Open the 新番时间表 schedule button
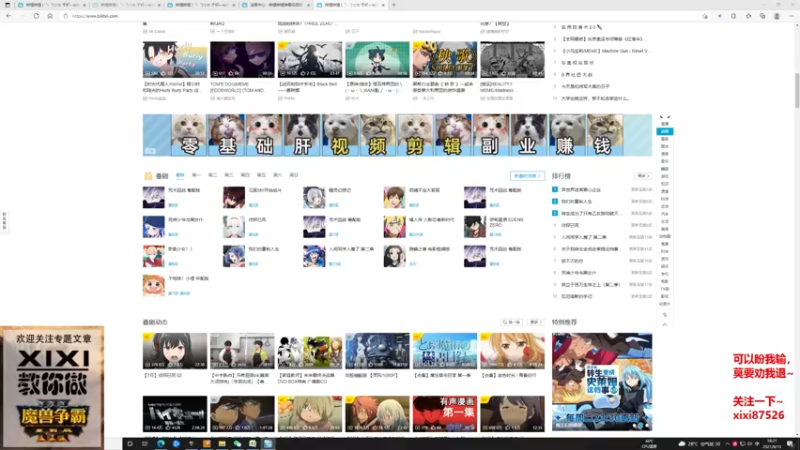 click(527, 176)
